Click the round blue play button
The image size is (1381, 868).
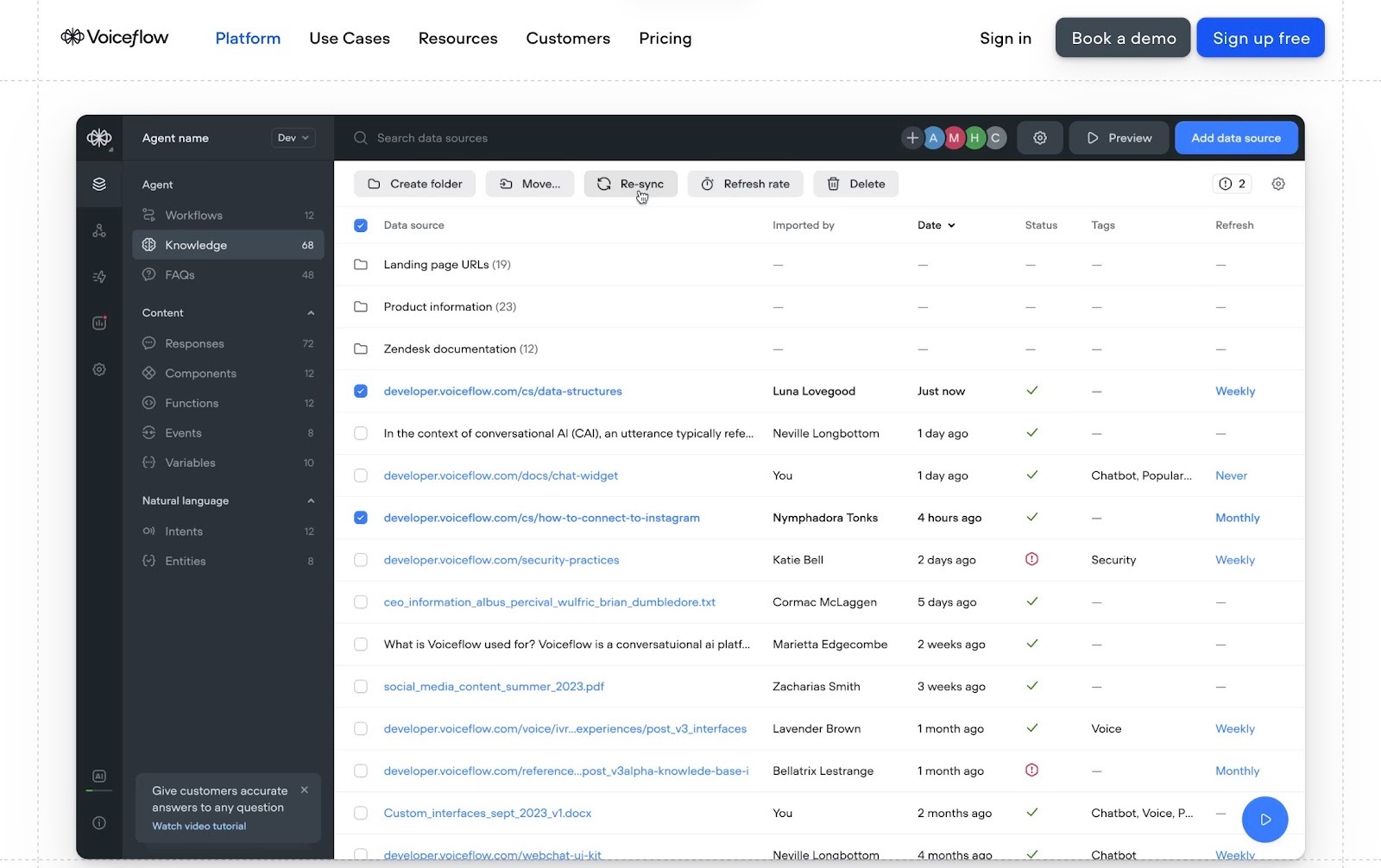click(1264, 820)
